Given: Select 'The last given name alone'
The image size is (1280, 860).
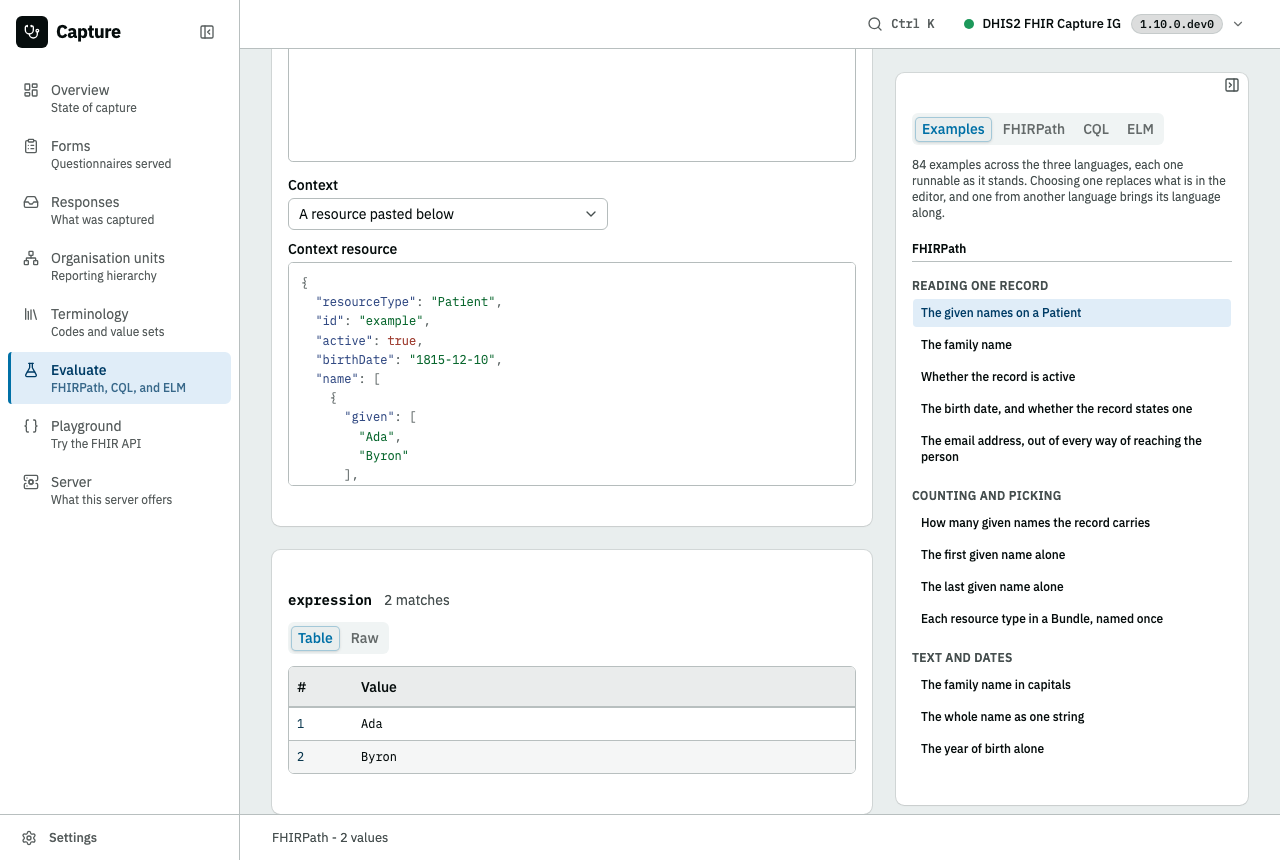Looking at the screenshot, I should point(1072,587).
